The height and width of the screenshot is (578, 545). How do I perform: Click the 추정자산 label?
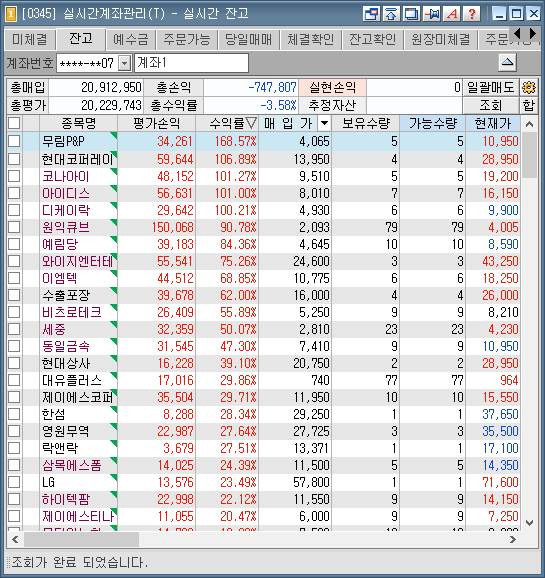(x=333, y=105)
